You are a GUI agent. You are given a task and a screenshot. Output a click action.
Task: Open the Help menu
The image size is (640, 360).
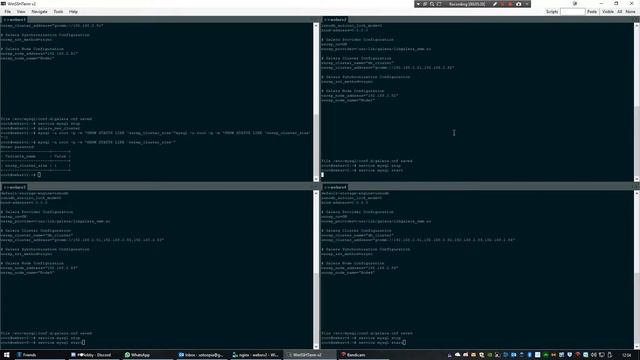tap(73, 12)
